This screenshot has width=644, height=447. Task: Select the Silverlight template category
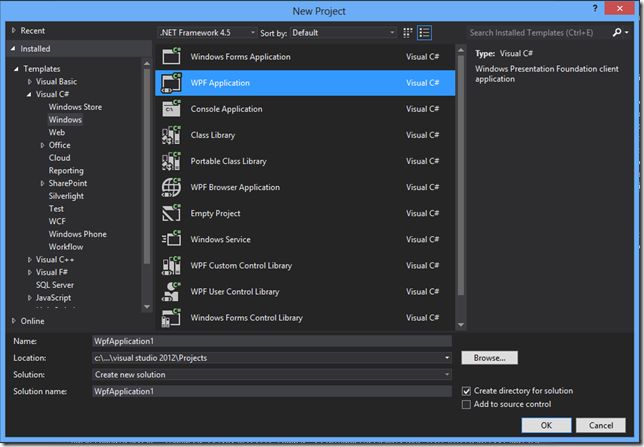point(66,196)
